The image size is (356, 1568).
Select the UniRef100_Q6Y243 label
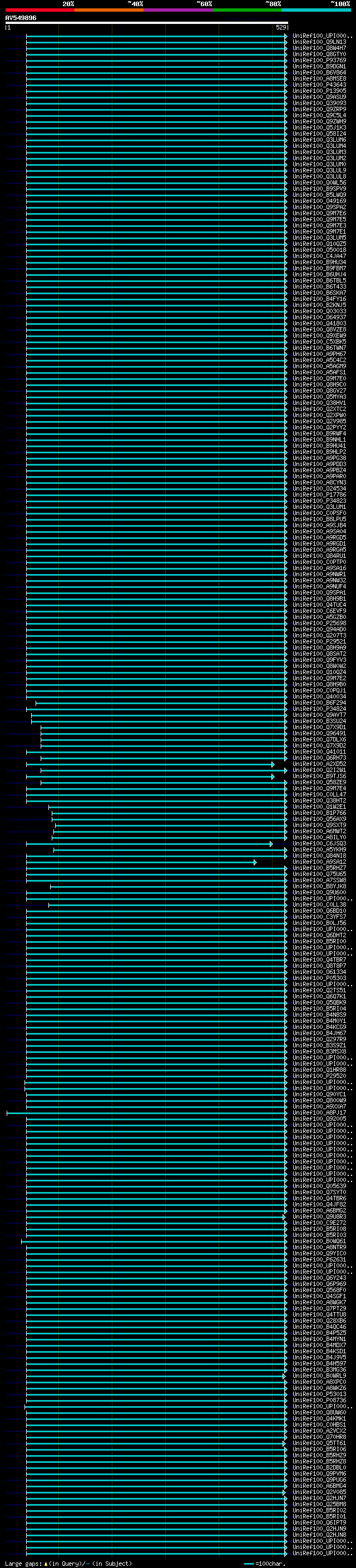click(319, 1277)
